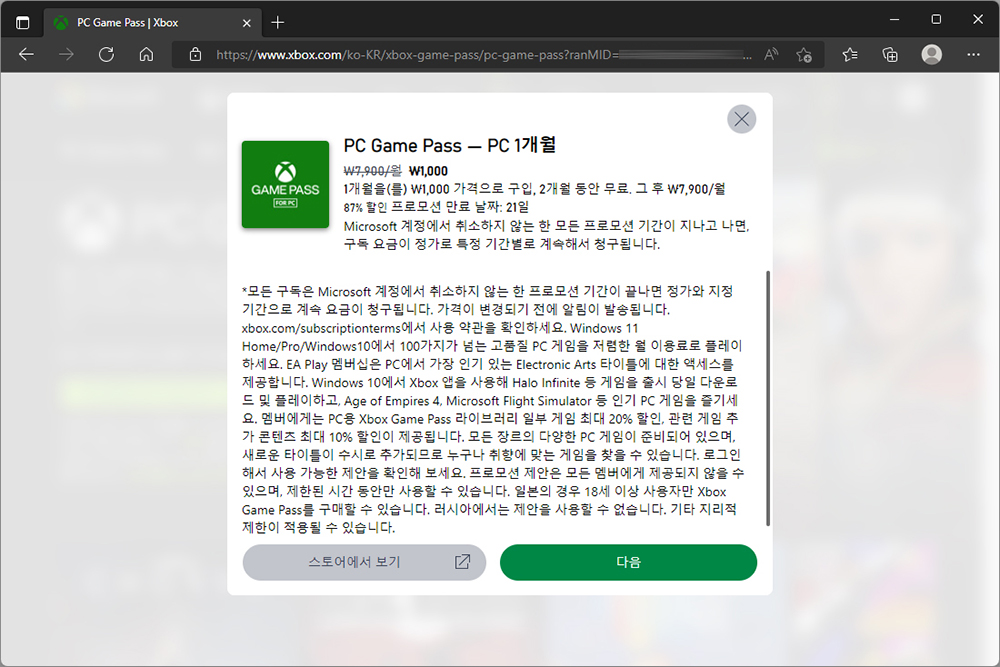Viewport: 1000px width, 667px height.
Task: Click the discounted price ₩1,000
Action: (x=428, y=171)
